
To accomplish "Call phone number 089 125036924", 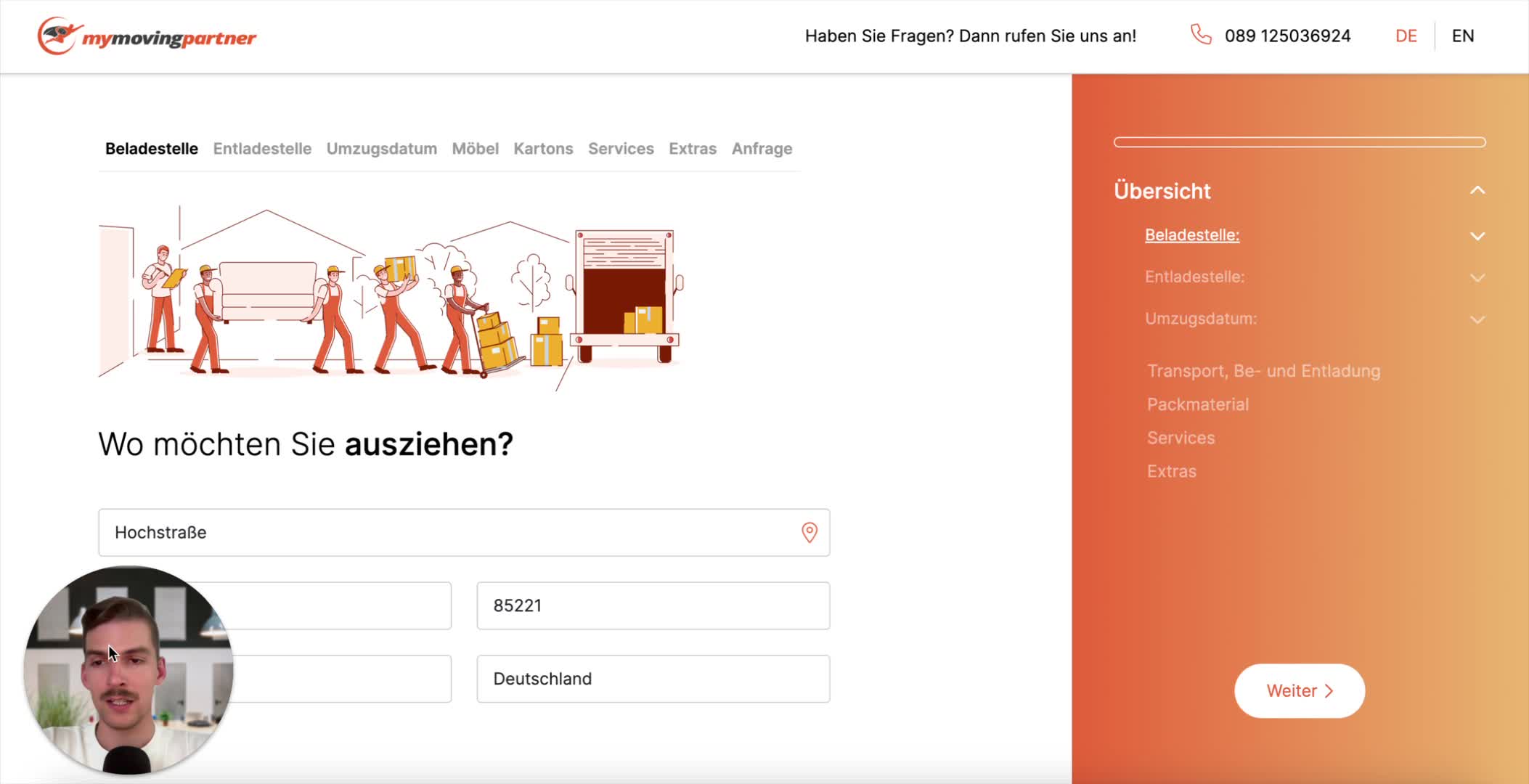I will 1287,36.
